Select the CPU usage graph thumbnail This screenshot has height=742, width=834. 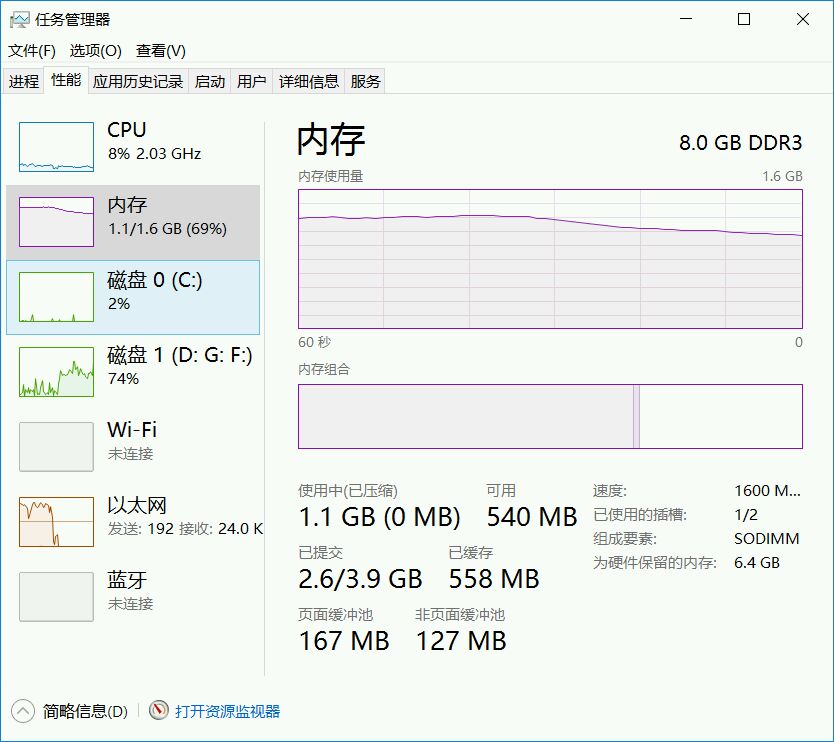(56, 147)
